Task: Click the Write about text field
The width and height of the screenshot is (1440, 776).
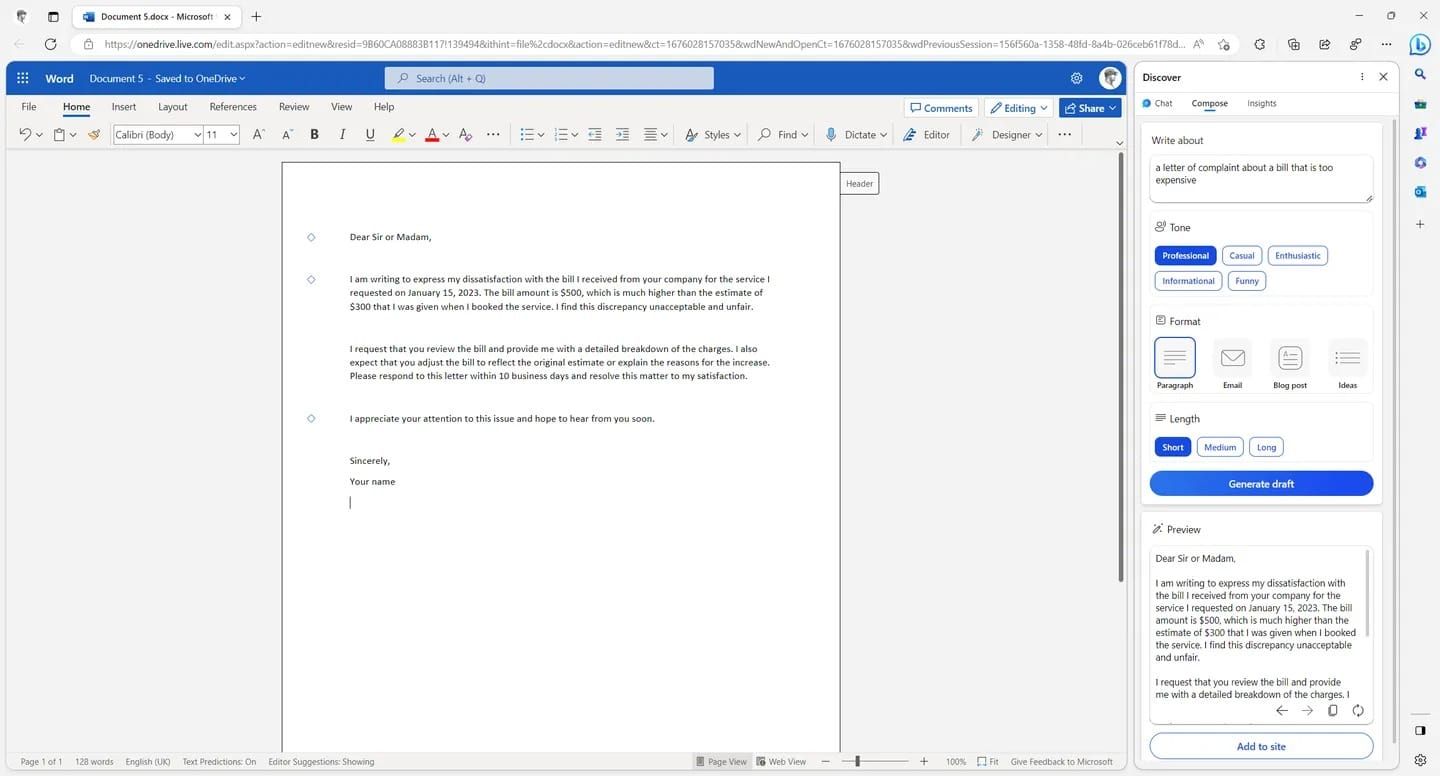Action: (1260, 179)
